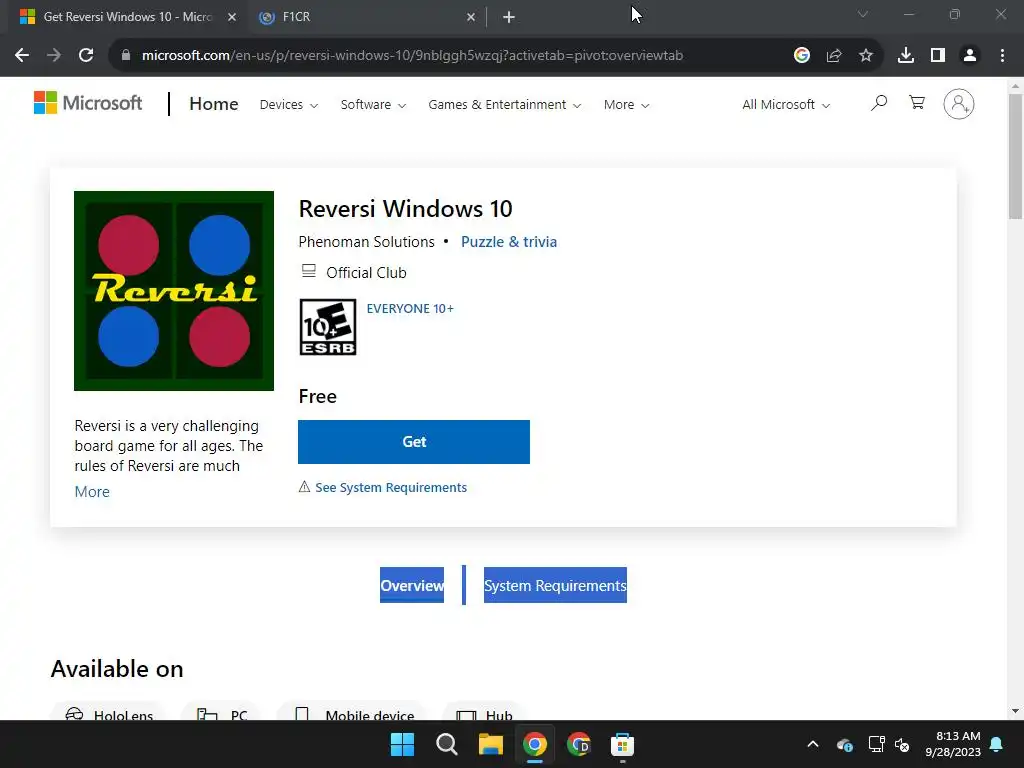Expand the Devices menu
Screen dimensions: 1024x768
pyautogui.click(x=289, y=104)
